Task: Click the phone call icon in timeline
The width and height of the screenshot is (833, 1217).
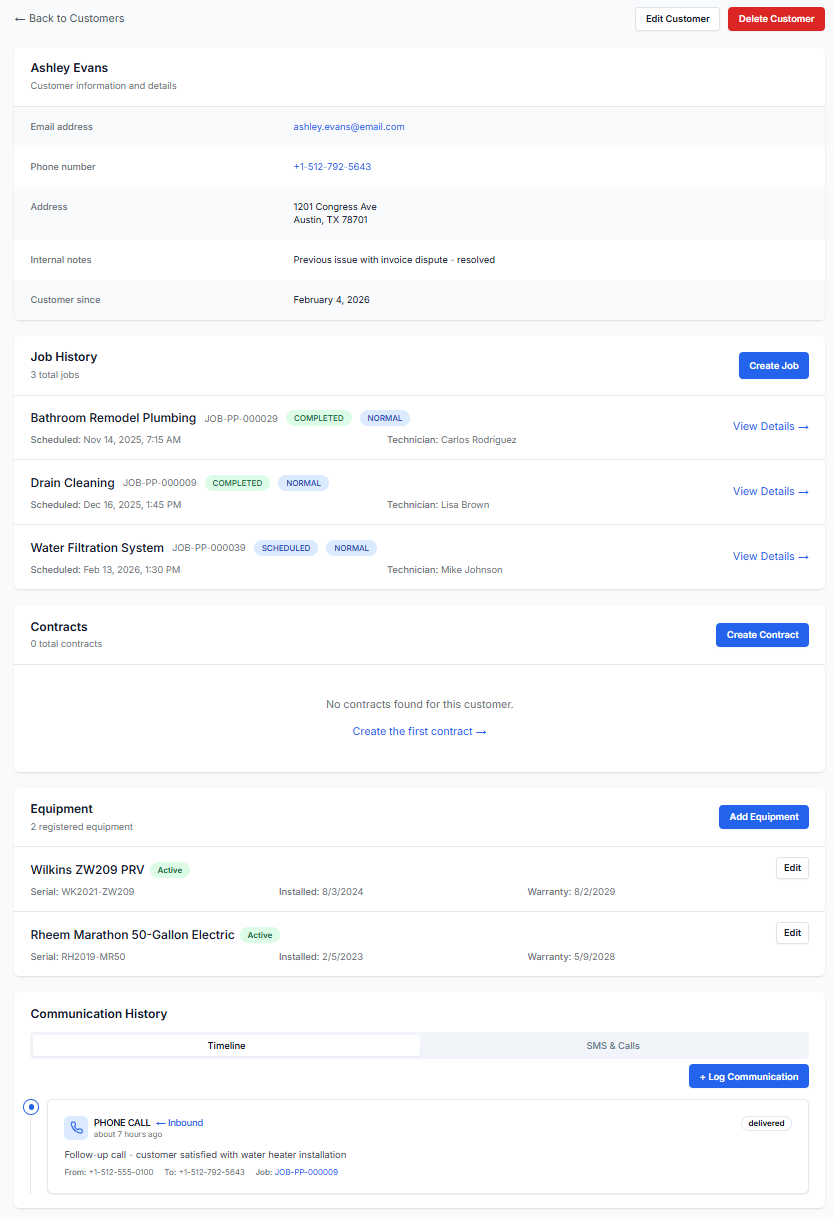Action: (x=76, y=1128)
